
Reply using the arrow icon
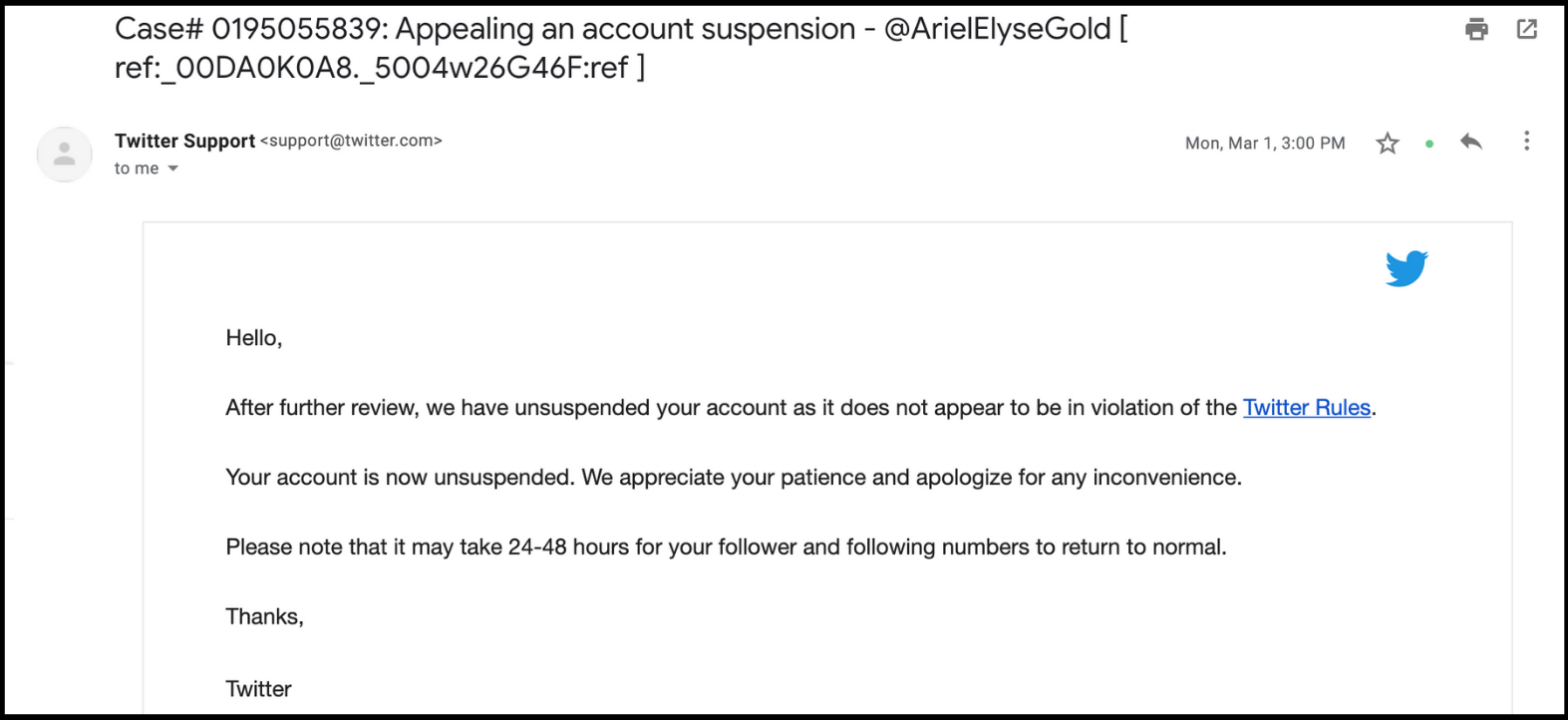(1470, 142)
